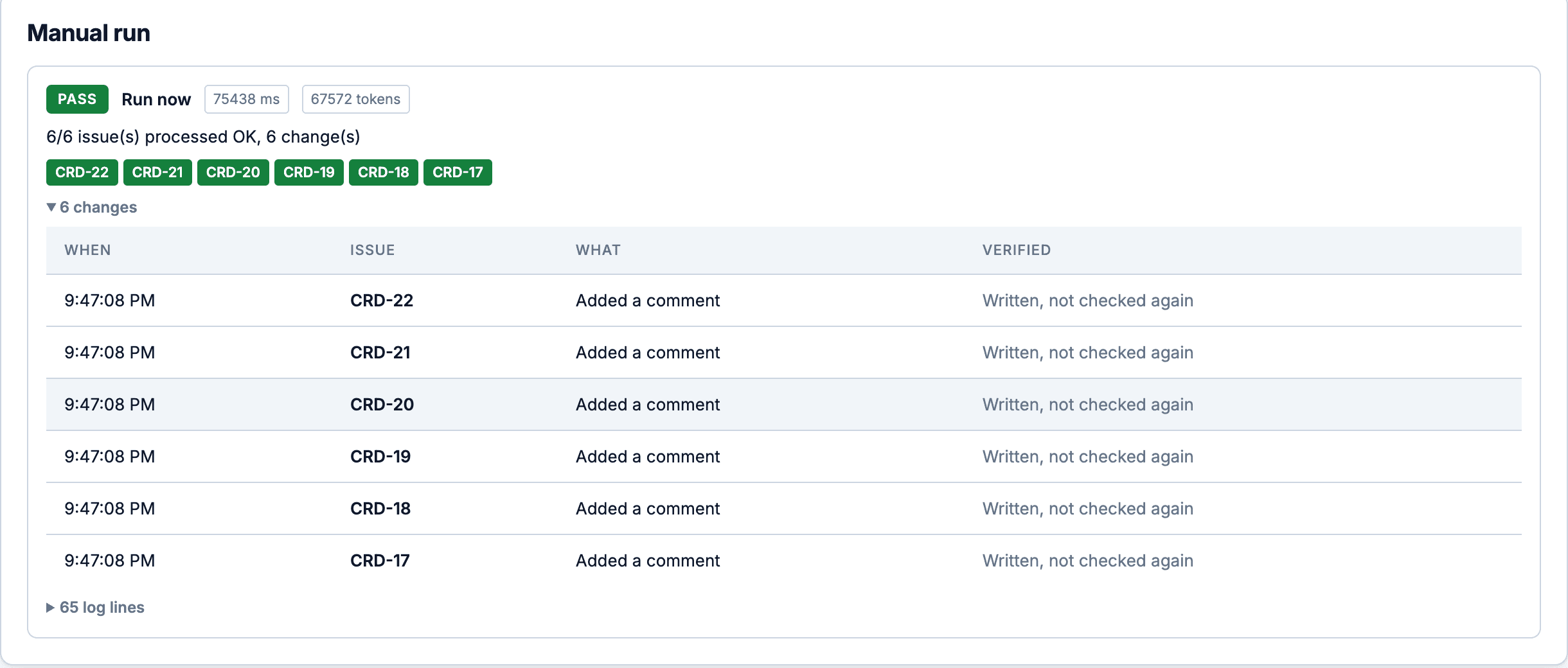The image size is (1568, 668).
Task: Open the CRD-17 issue badge
Action: click(458, 172)
